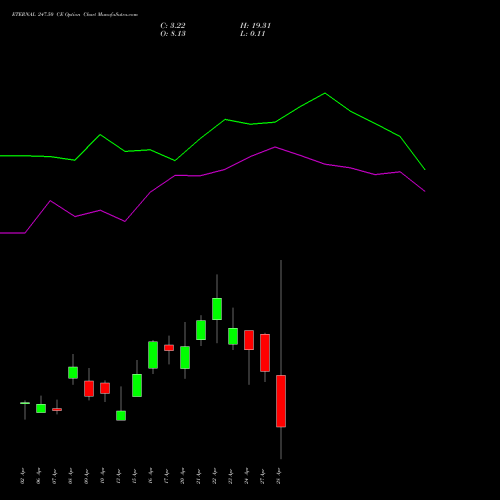This screenshot has height=500, width=500.
Task: Click the 02 Apr date label
Action: (23, 476)
